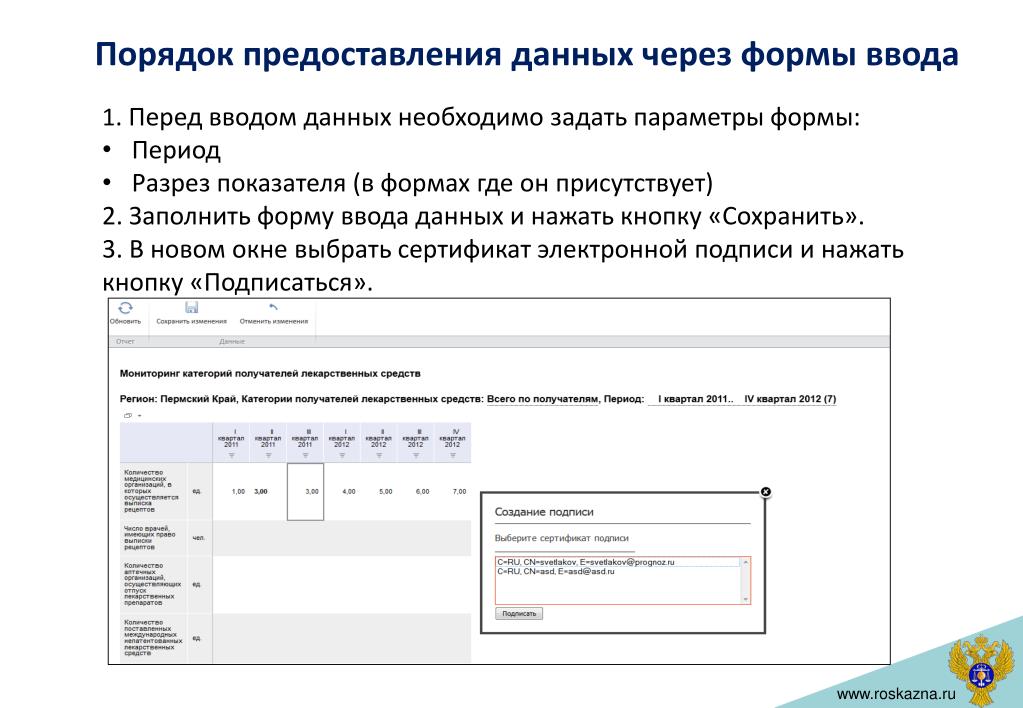The width and height of the screenshot is (1023, 708).
Task: Open the IV квартал 2012 (7) period selector
Action: [790, 399]
